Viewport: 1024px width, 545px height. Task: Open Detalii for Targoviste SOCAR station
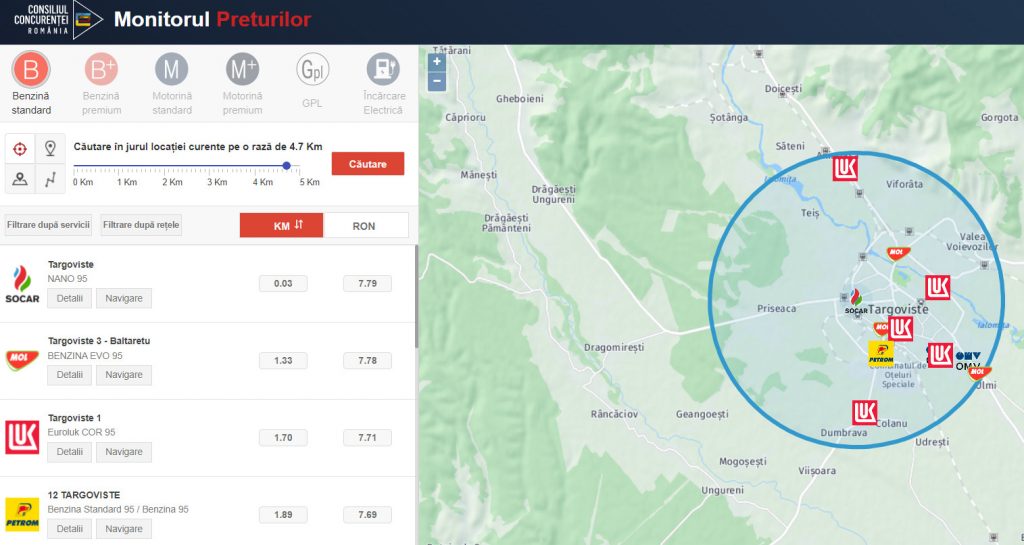(x=70, y=298)
